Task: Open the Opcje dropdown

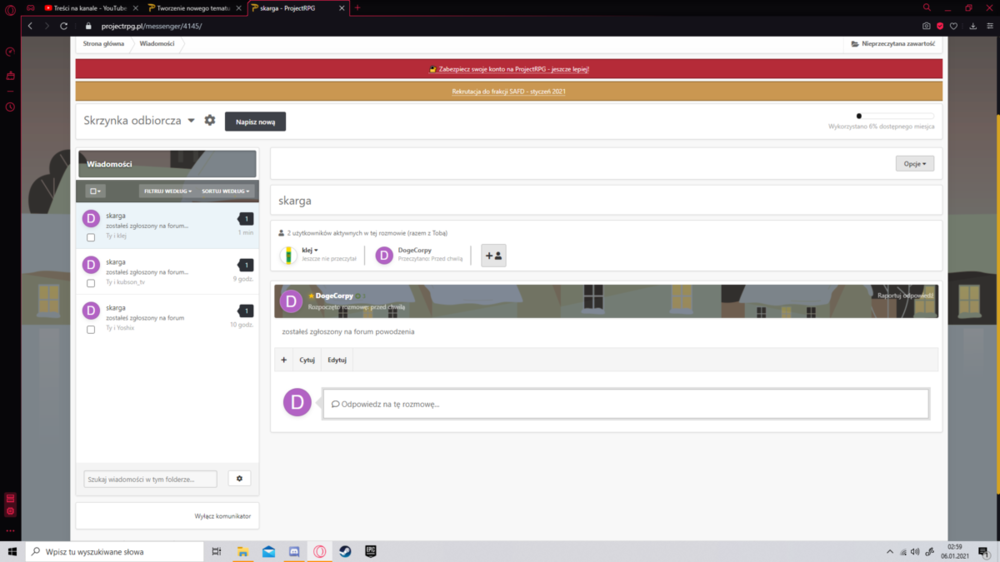Action: pyautogui.click(x=915, y=163)
